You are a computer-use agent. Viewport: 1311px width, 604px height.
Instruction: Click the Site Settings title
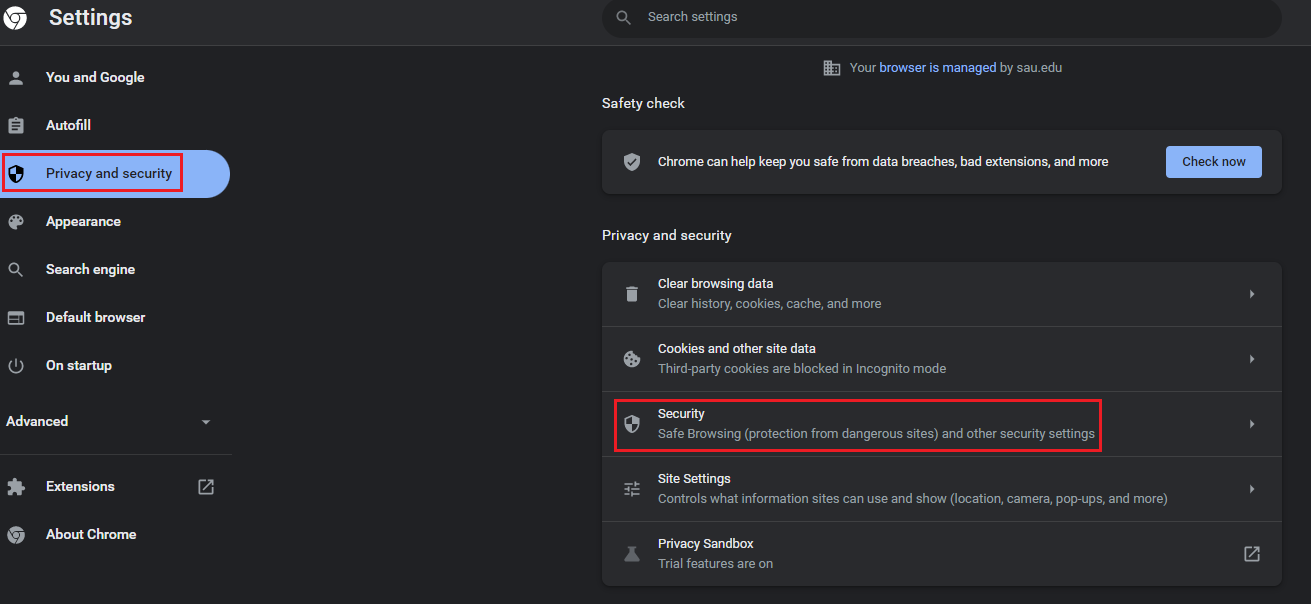[694, 479]
